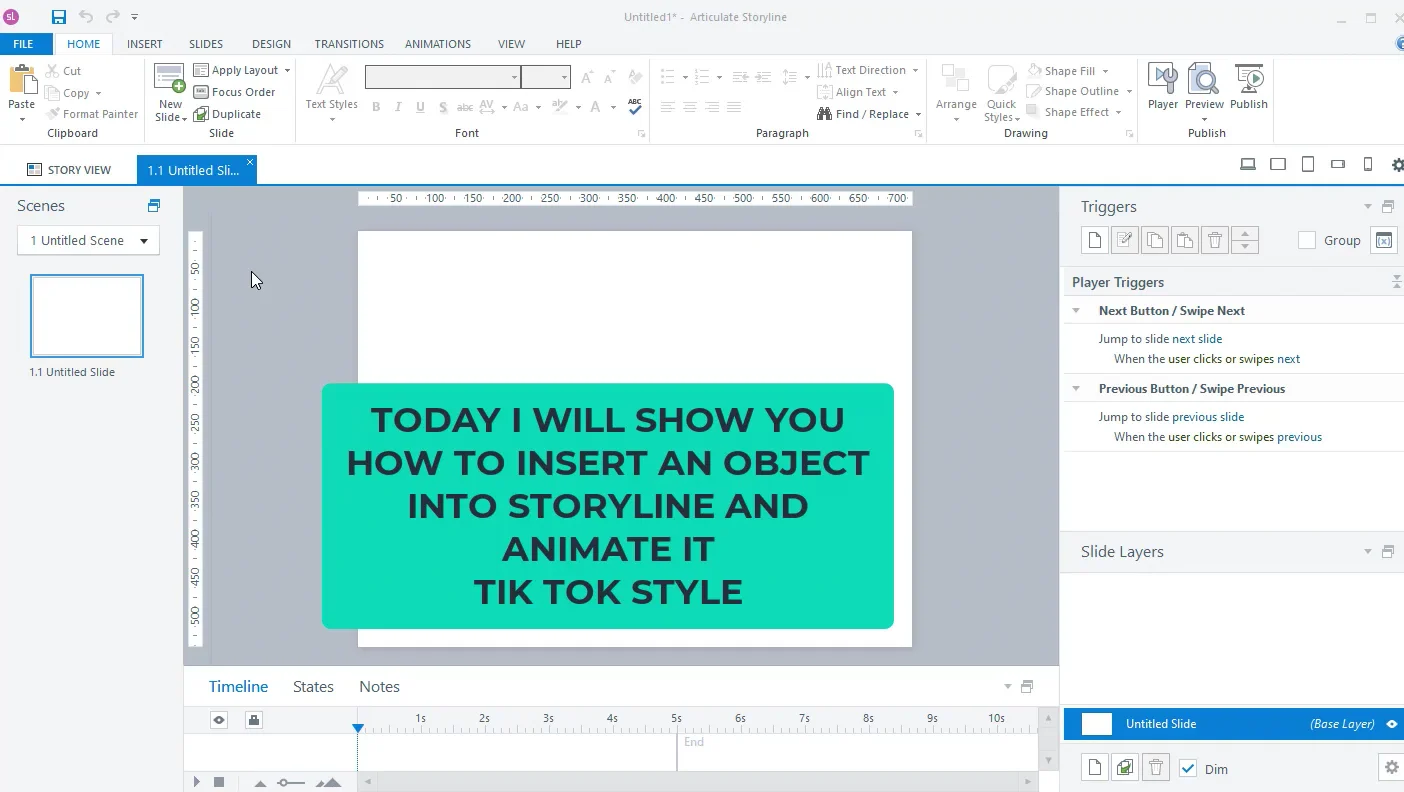The height and width of the screenshot is (792, 1404).
Task: Click the 'next slide' trigger link
Action: pyautogui.click(x=1197, y=339)
